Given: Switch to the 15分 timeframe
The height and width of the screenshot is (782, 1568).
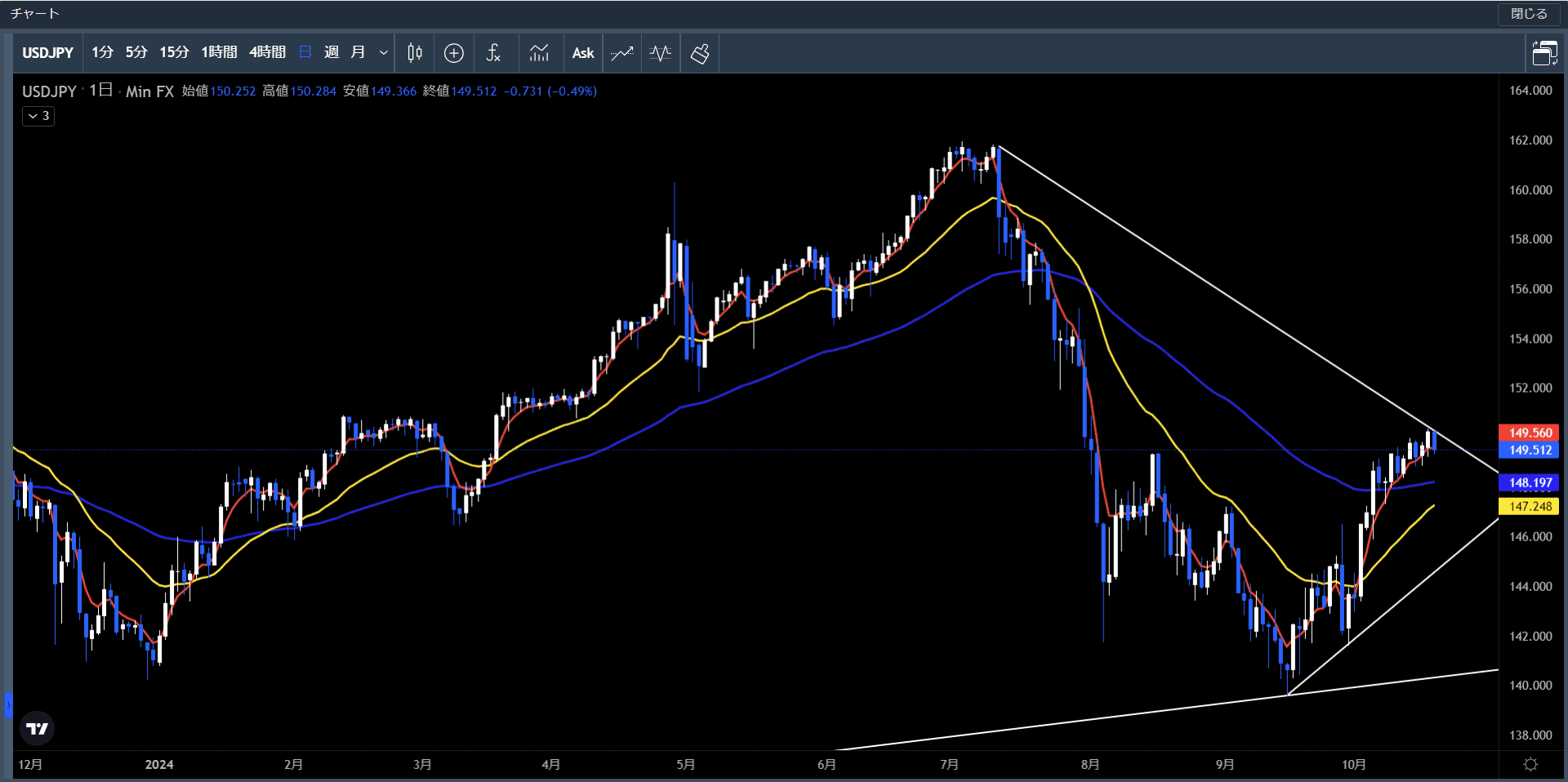Looking at the screenshot, I should (x=174, y=53).
